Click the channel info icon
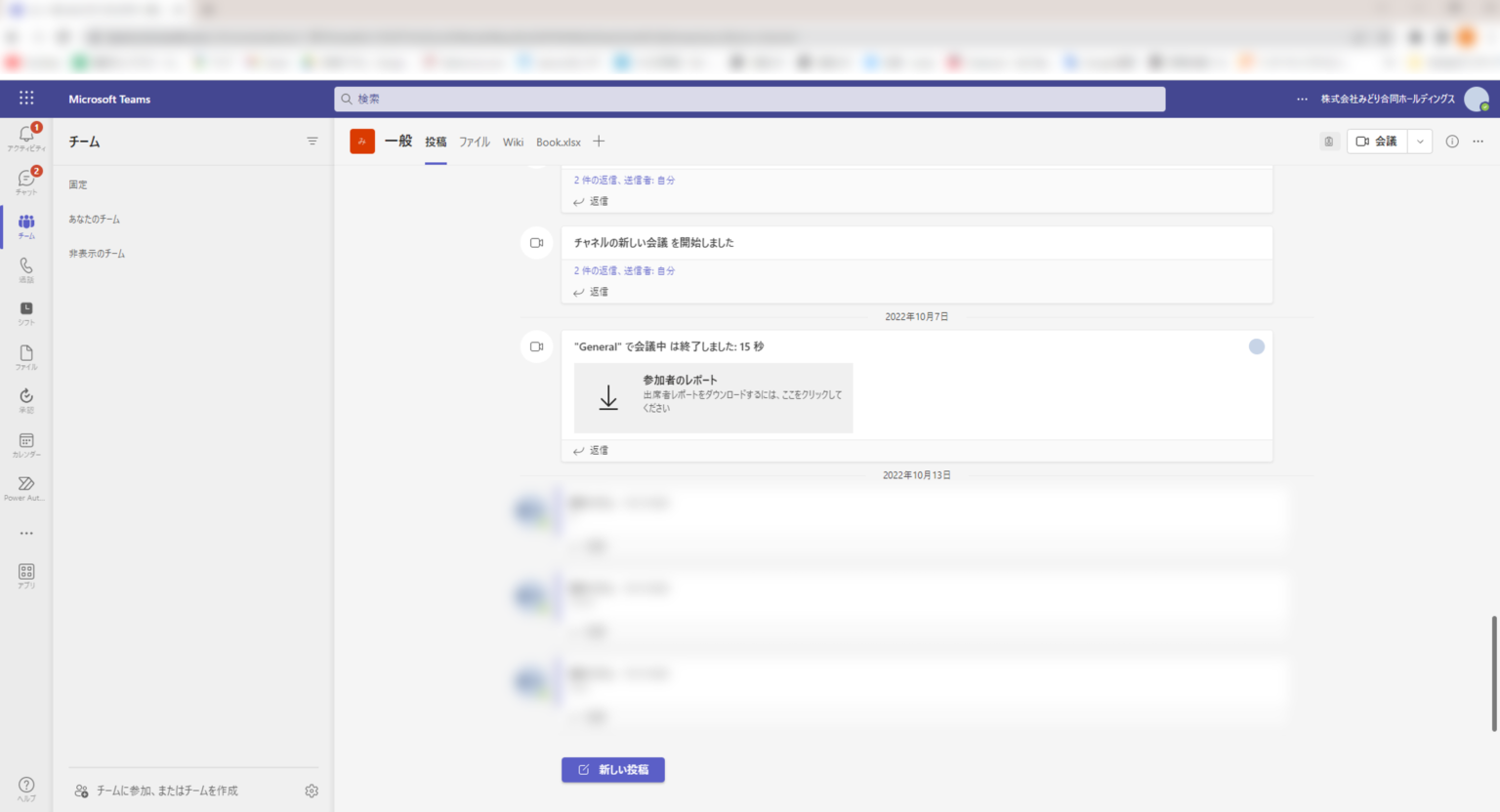The width and height of the screenshot is (1500, 812). pos(1452,142)
